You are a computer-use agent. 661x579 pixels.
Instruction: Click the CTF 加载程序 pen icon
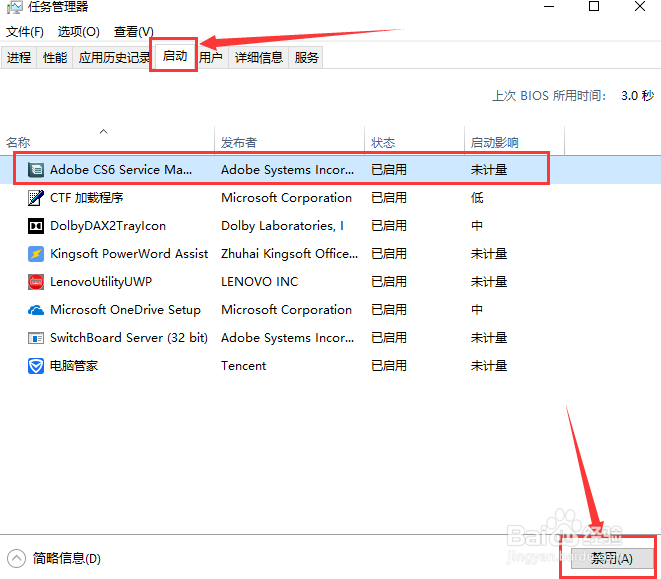(x=36, y=198)
